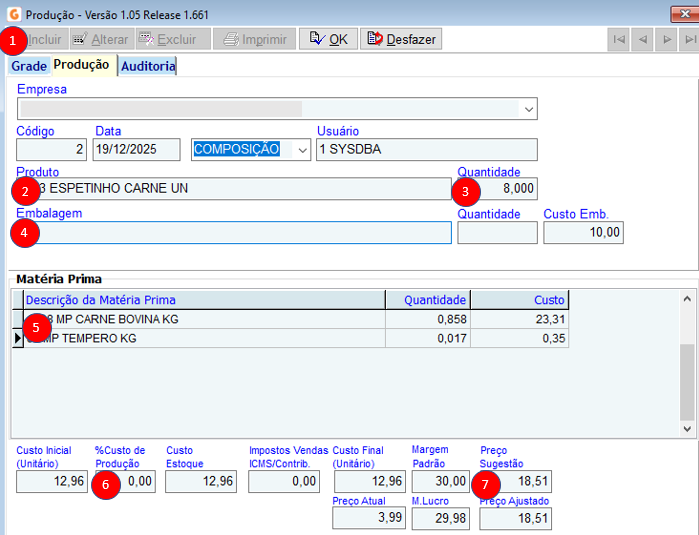This screenshot has width=699, height=535.
Task: Jump to last record arrow
Action: pyautogui.click(x=688, y=40)
